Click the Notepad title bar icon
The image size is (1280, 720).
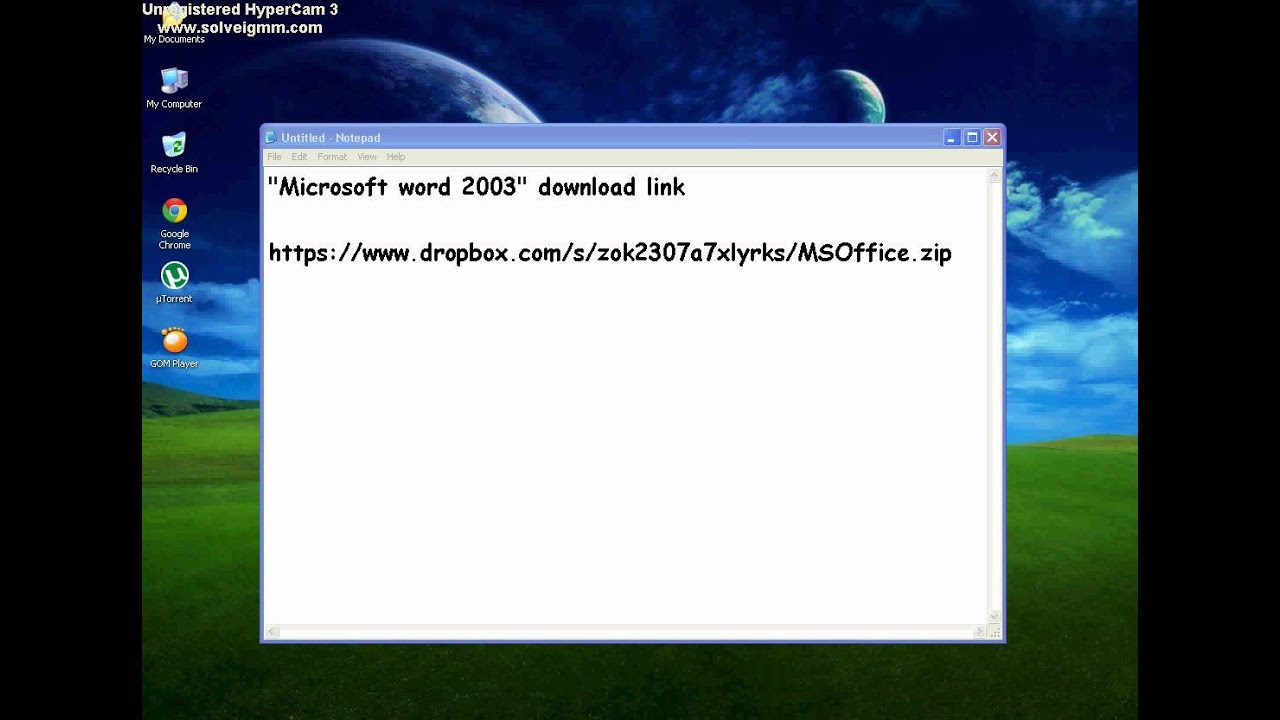click(x=271, y=138)
